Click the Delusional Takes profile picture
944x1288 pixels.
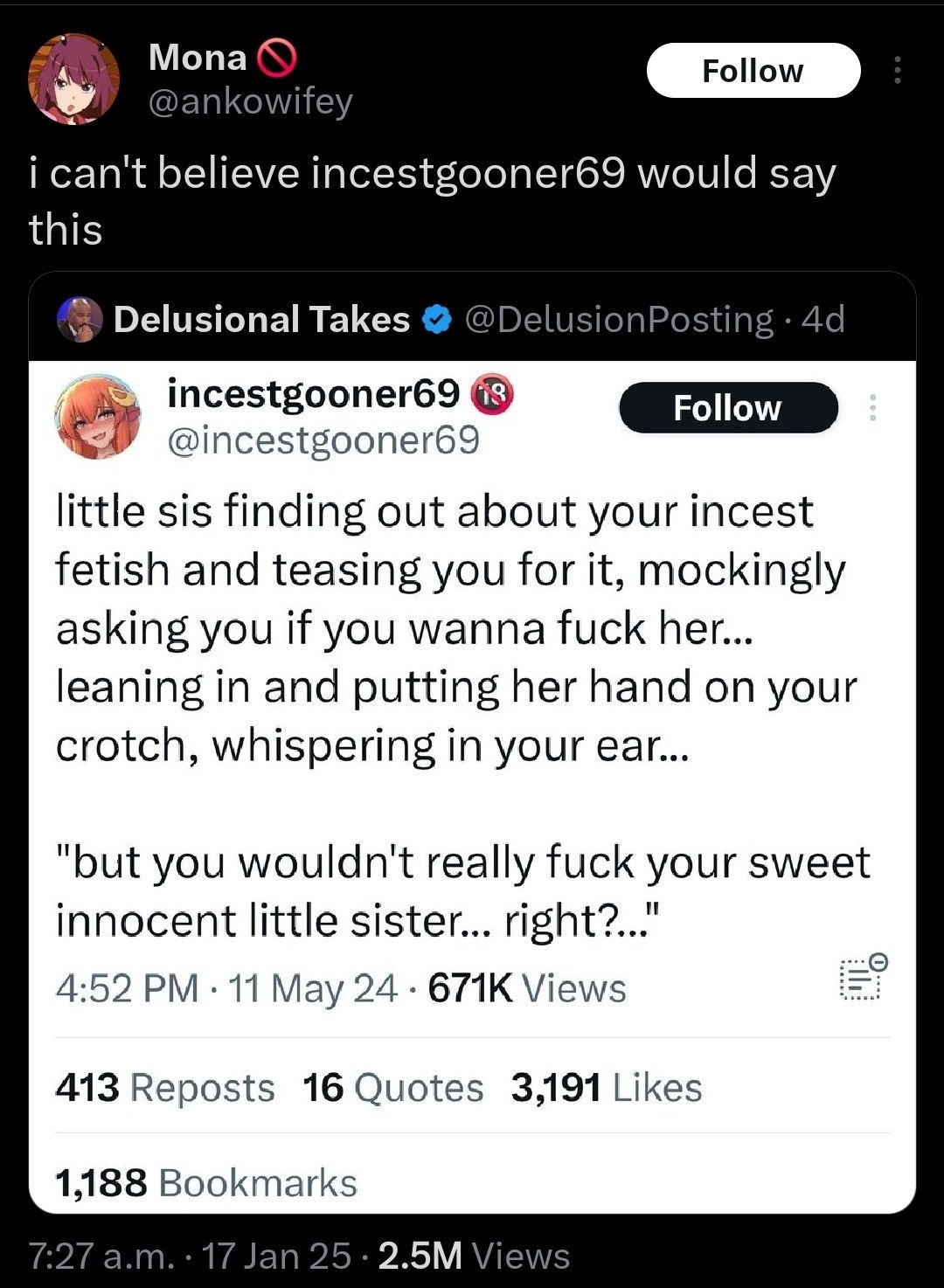pyautogui.click(x=80, y=319)
